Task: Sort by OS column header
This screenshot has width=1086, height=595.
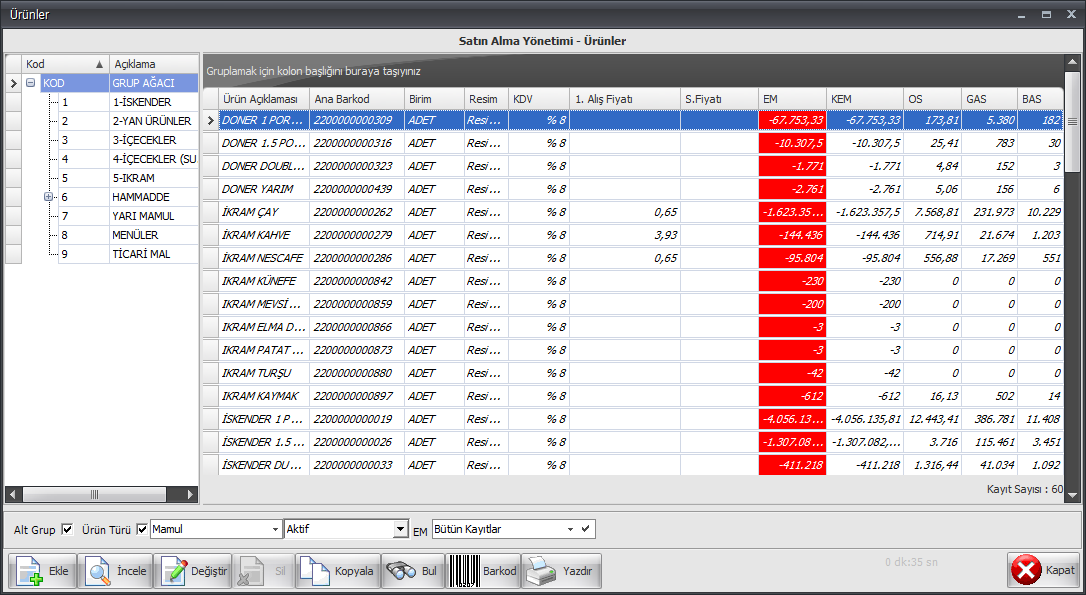Action: click(x=933, y=99)
